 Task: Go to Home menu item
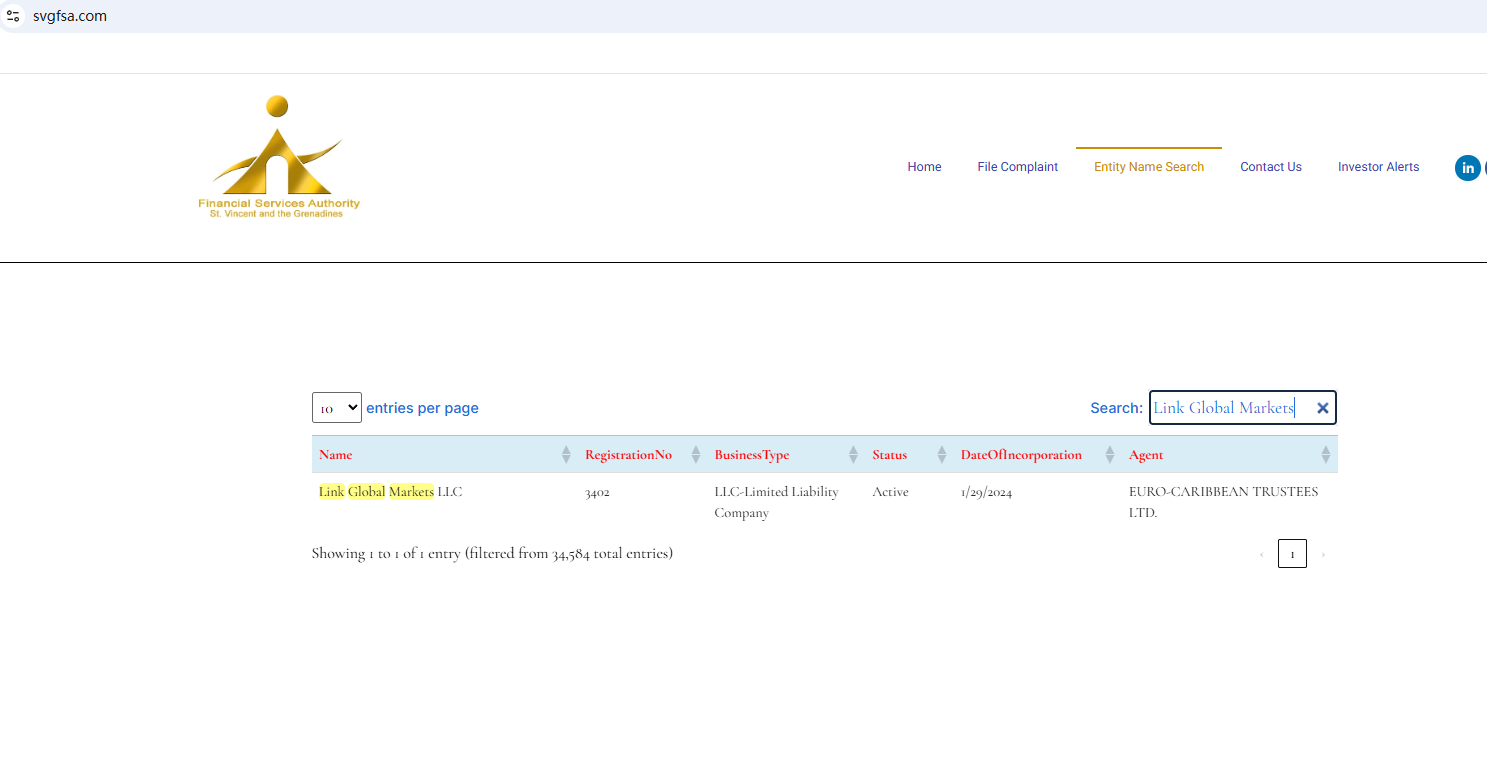[924, 167]
